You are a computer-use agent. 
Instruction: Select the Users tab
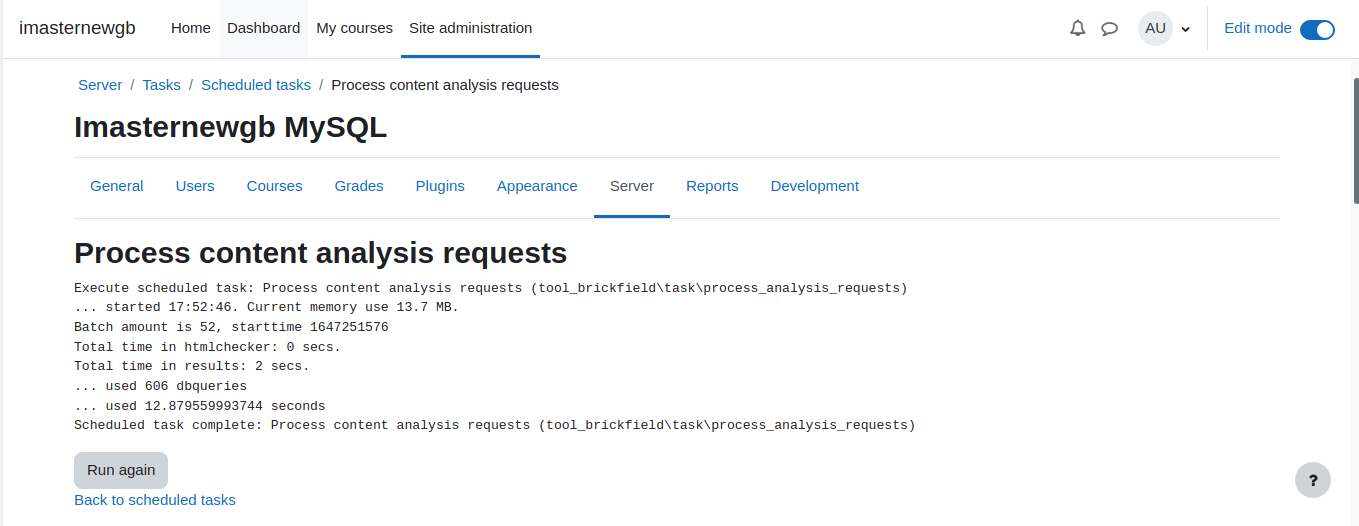(195, 186)
